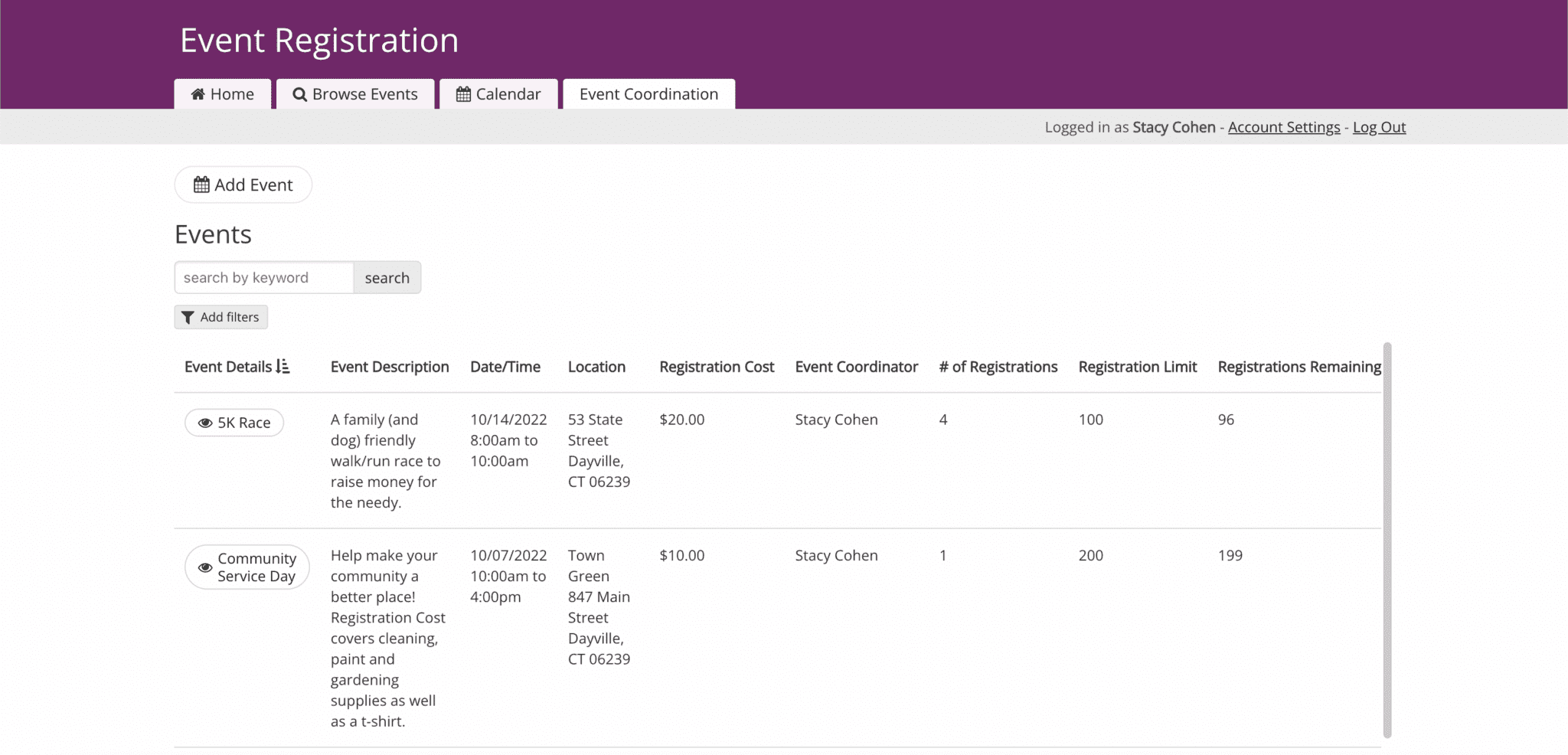Screen dimensions: 1568x755
Task: Toggle Community Service Day details view
Action: (x=247, y=567)
